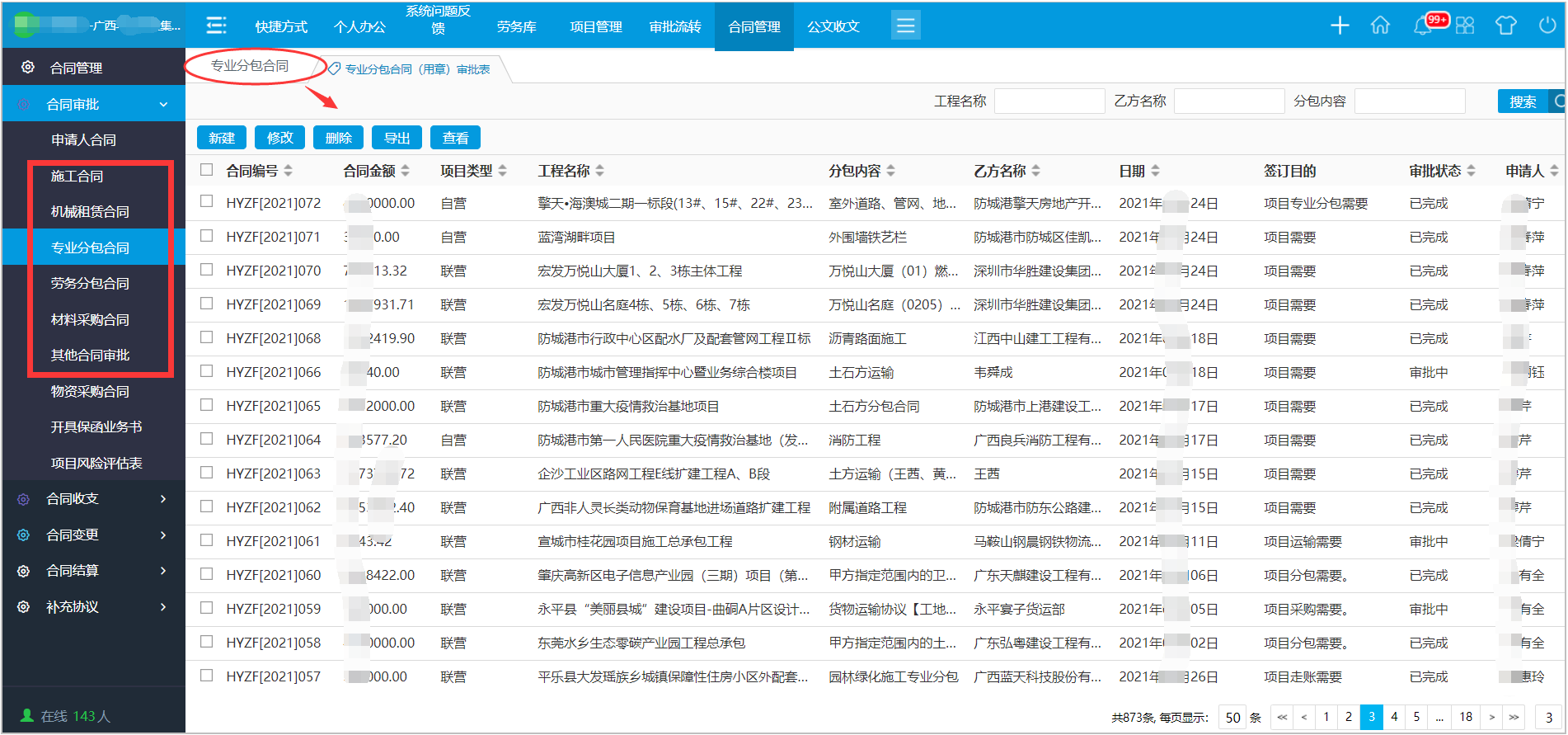Click the power logout icon
The height and width of the screenshot is (735, 1568).
click(x=1547, y=26)
